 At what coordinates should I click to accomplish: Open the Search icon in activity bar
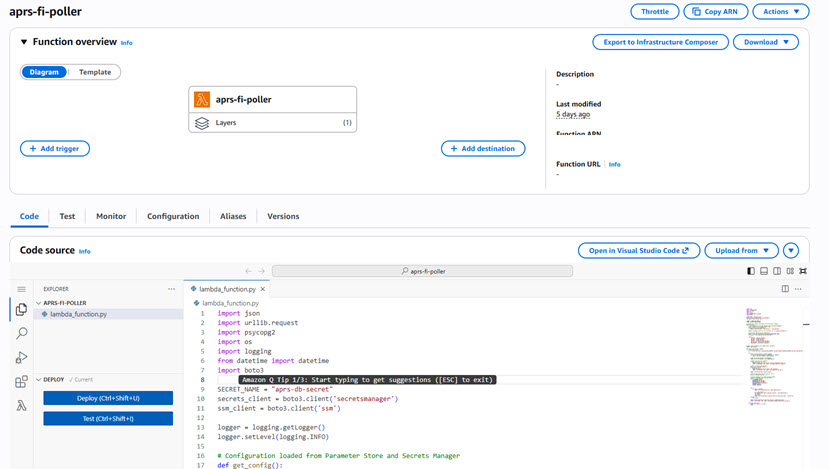(x=21, y=334)
